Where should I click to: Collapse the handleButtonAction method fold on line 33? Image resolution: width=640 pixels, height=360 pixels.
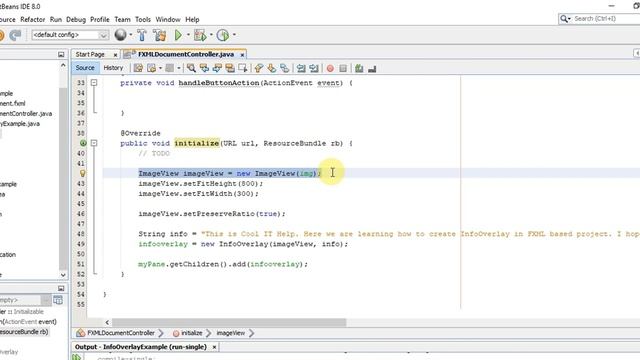[x=94, y=82]
